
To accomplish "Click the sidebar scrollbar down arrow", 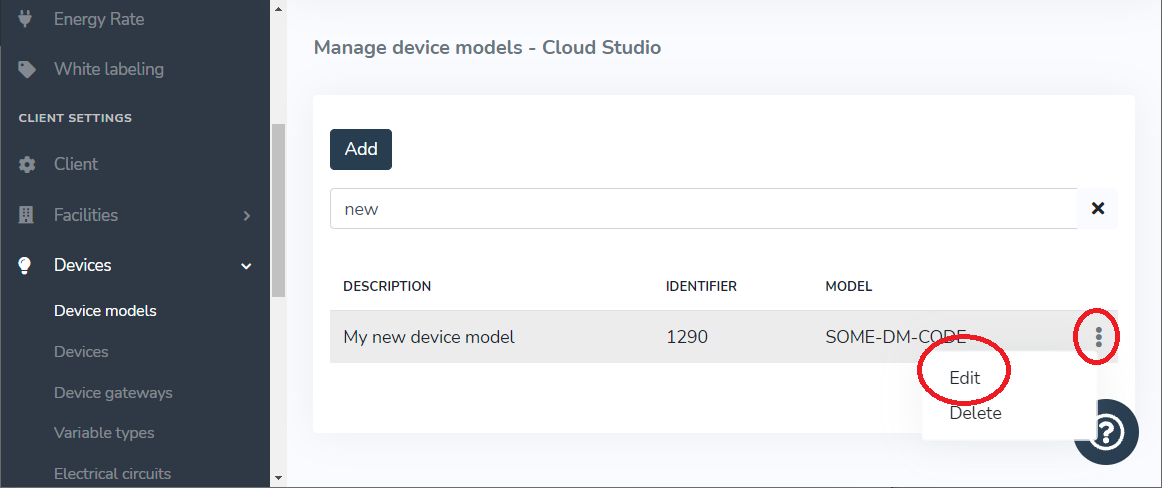I will pyautogui.click(x=278, y=479).
